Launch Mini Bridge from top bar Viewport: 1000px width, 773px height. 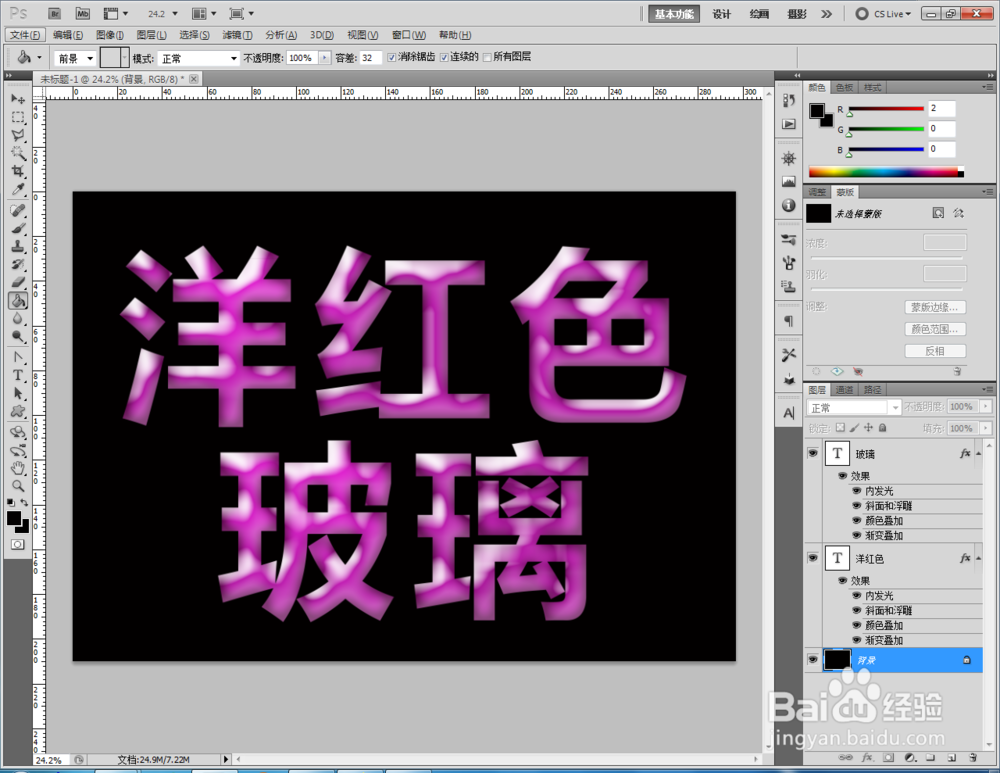[x=82, y=13]
